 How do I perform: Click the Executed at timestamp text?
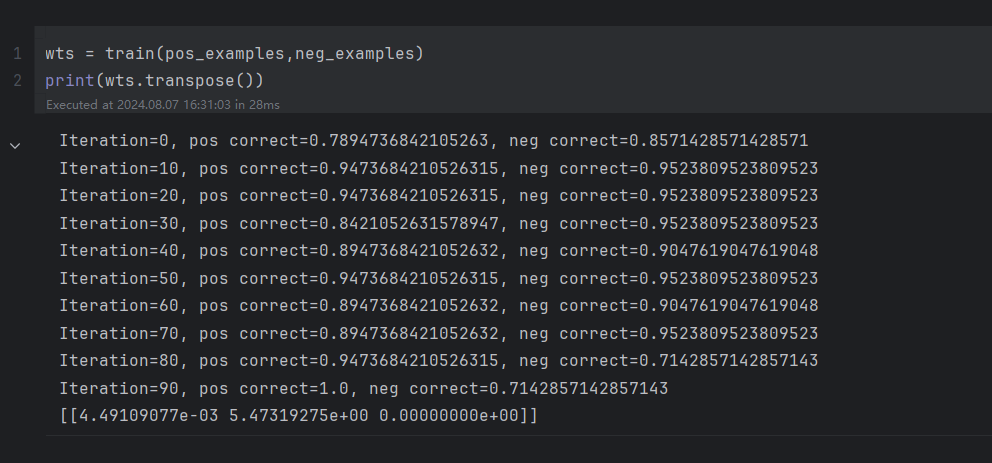pos(163,105)
